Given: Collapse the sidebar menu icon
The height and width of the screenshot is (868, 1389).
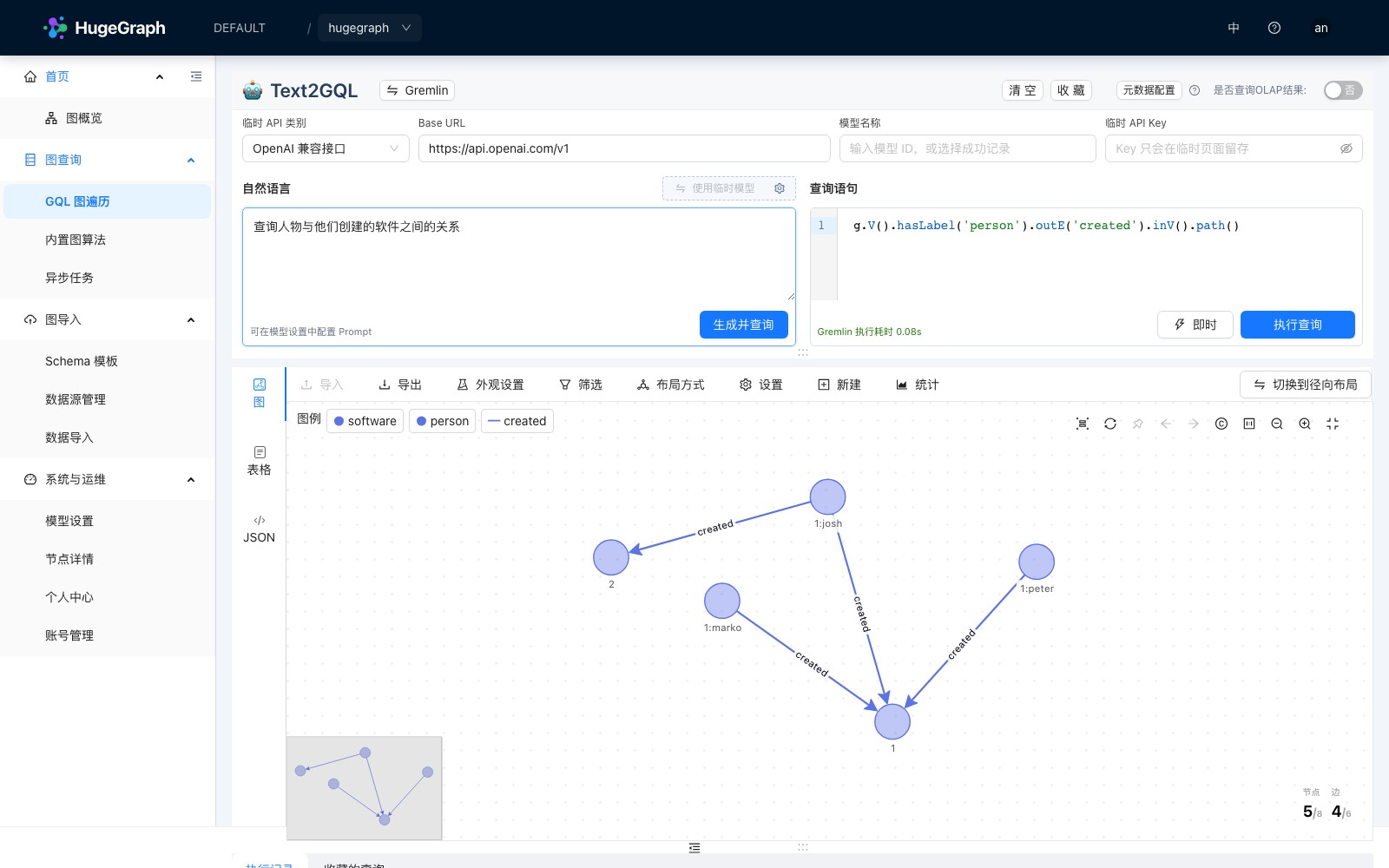Looking at the screenshot, I should pos(196,76).
